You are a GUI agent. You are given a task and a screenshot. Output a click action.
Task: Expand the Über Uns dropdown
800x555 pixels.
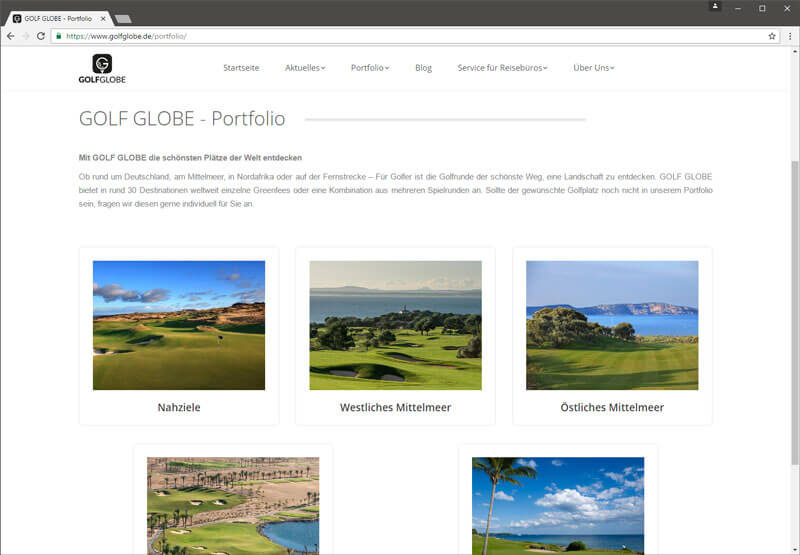[x=593, y=68]
